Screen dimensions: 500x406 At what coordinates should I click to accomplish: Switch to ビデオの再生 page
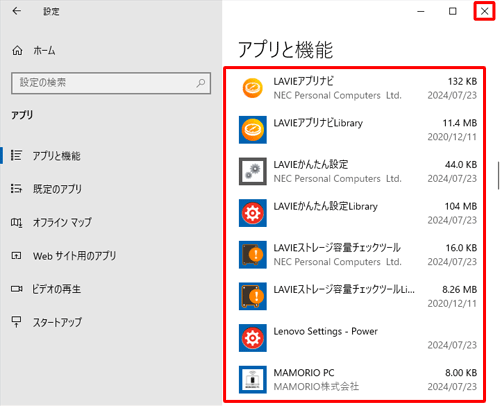[x=56, y=289]
